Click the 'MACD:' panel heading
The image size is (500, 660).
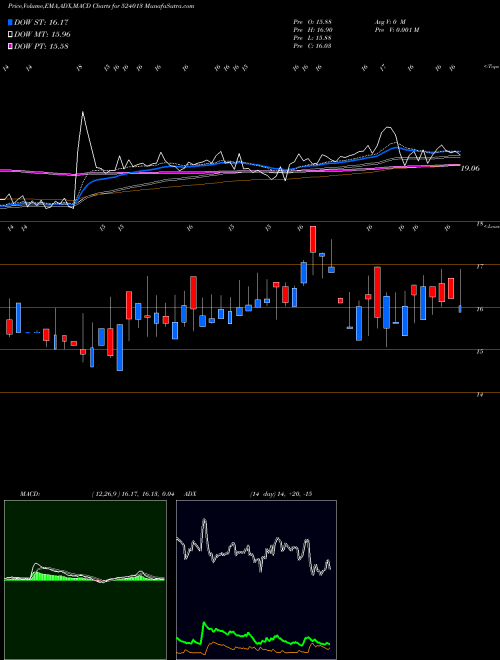pos(29,494)
